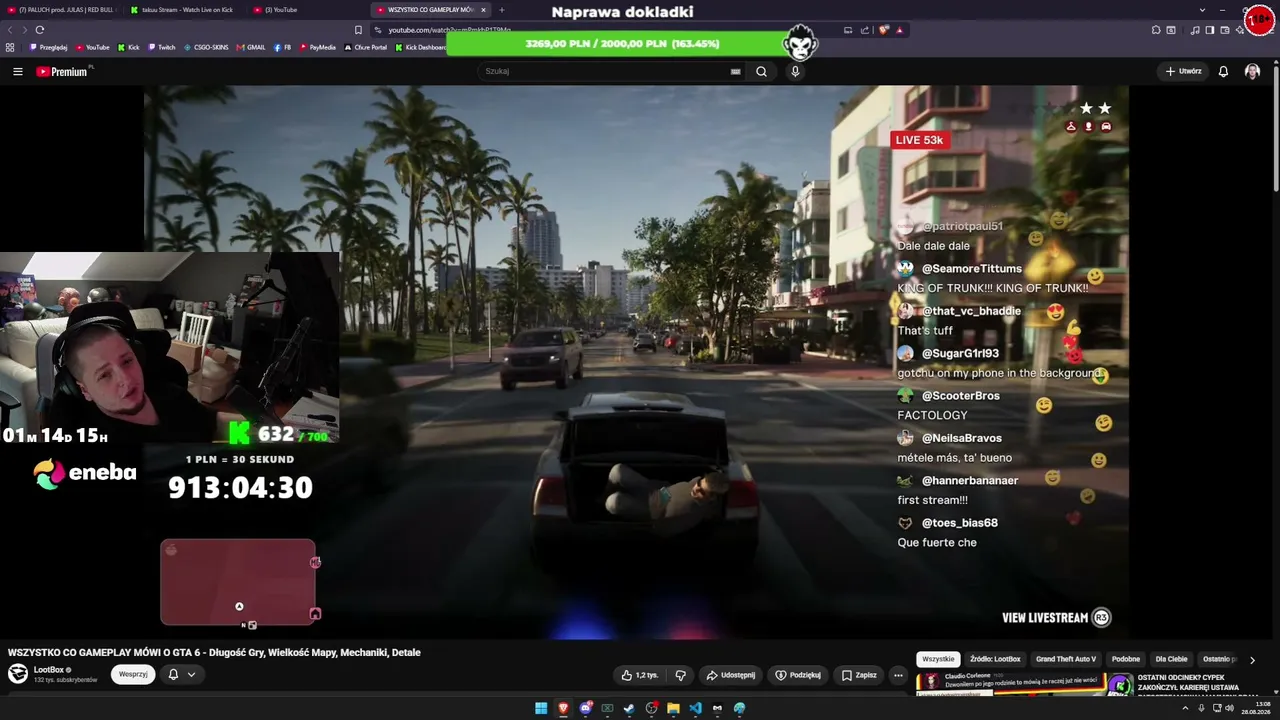Open the Cfx.re Portal bookmark
This screenshot has height=720, width=1280.
[x=366, y=47]
